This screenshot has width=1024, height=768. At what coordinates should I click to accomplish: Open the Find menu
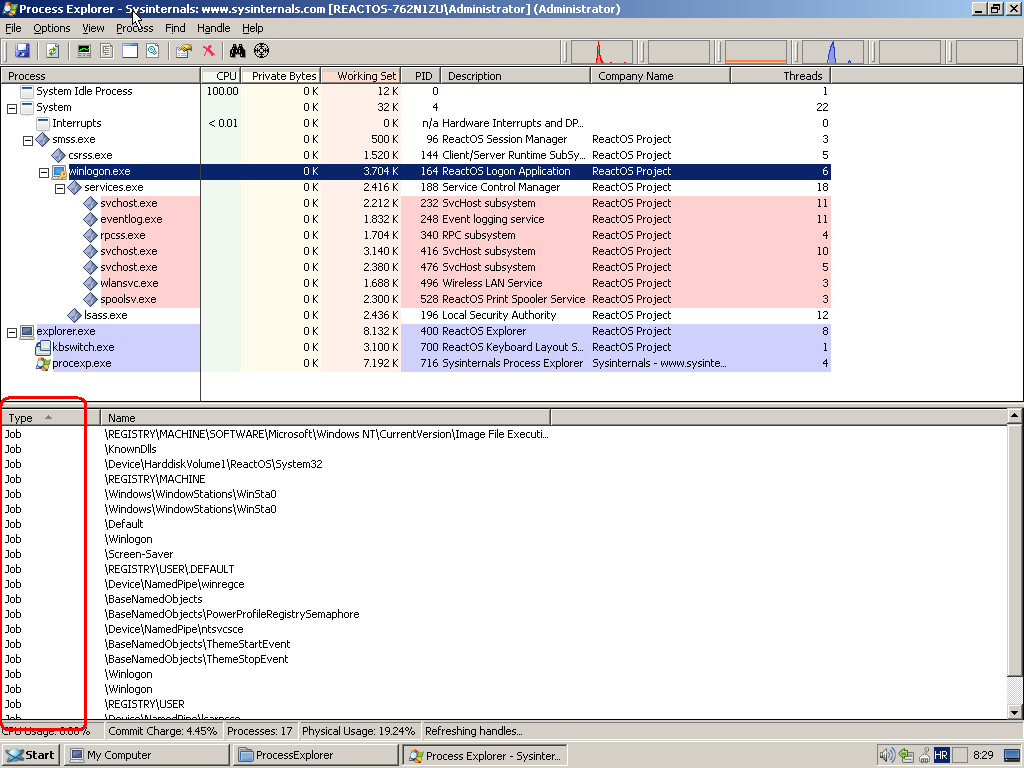[175, 28]
